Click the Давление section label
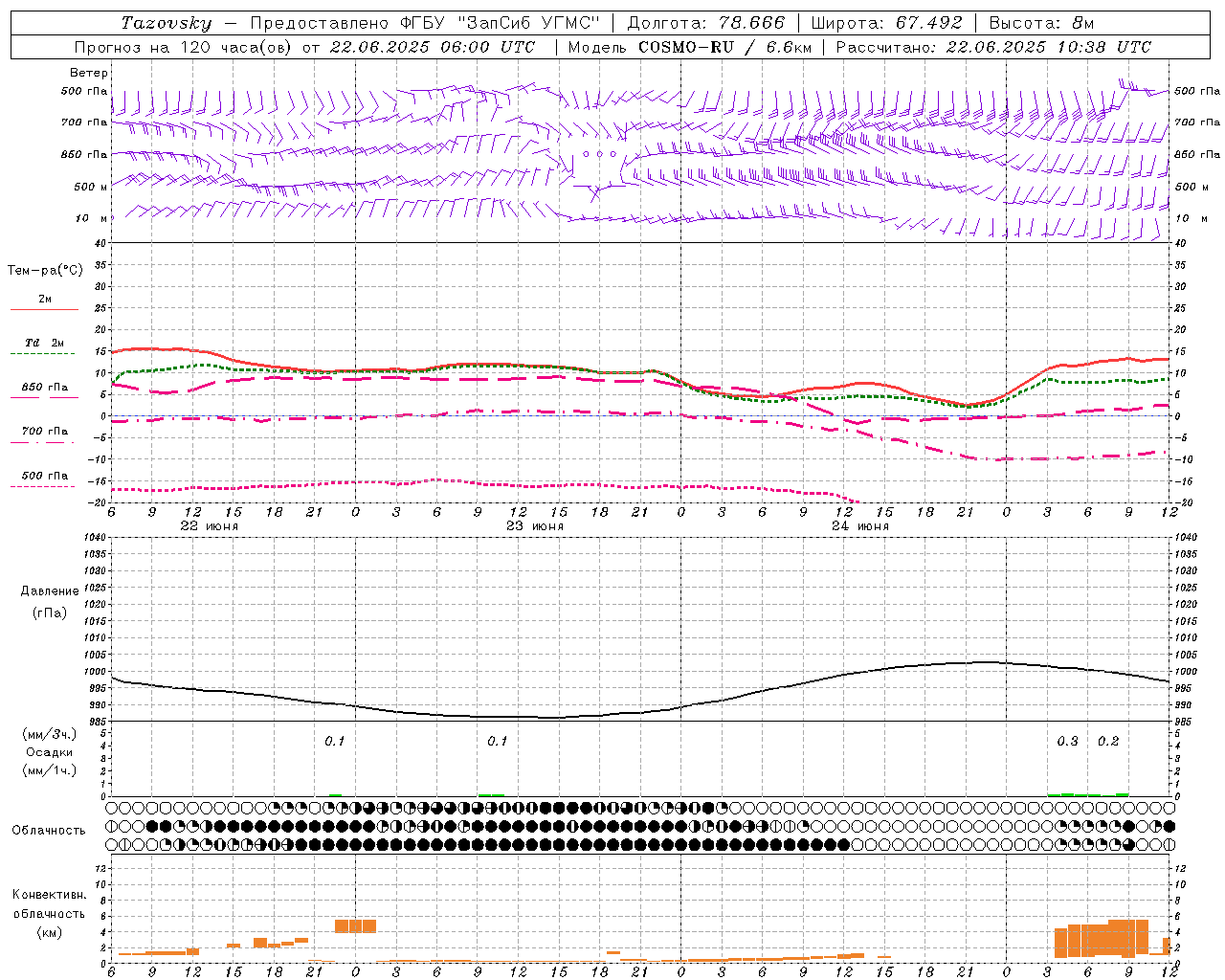 [x=49, y=590]
